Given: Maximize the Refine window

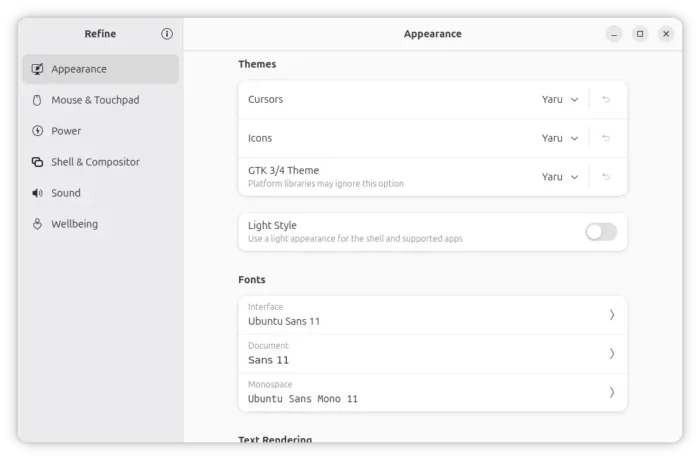Looking at the screenshot, I should [640, 34].
